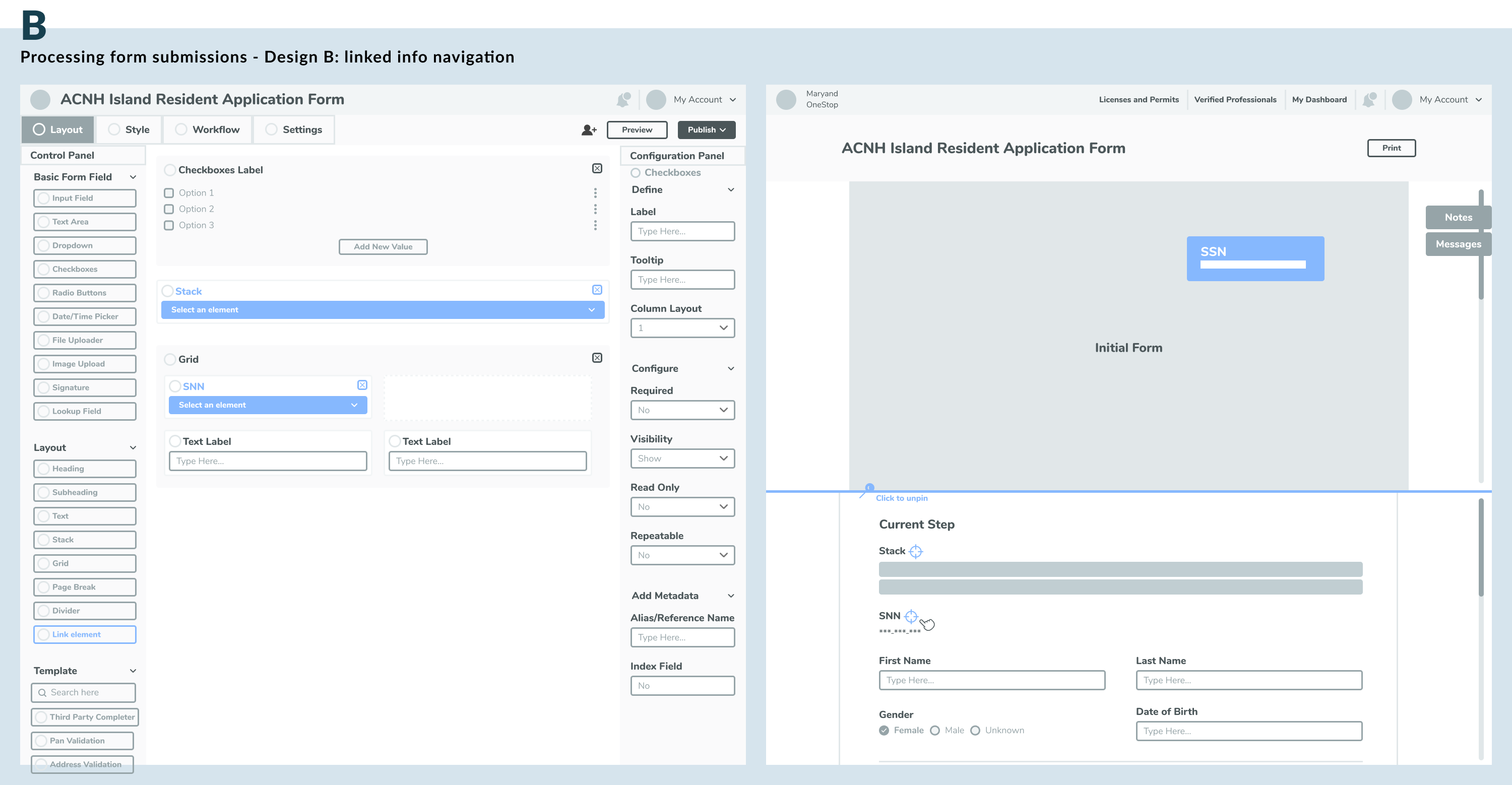Viewport: 1512px width, 785px height.
Task: Check the Option 1 checkbox
Action: point(169,193)
